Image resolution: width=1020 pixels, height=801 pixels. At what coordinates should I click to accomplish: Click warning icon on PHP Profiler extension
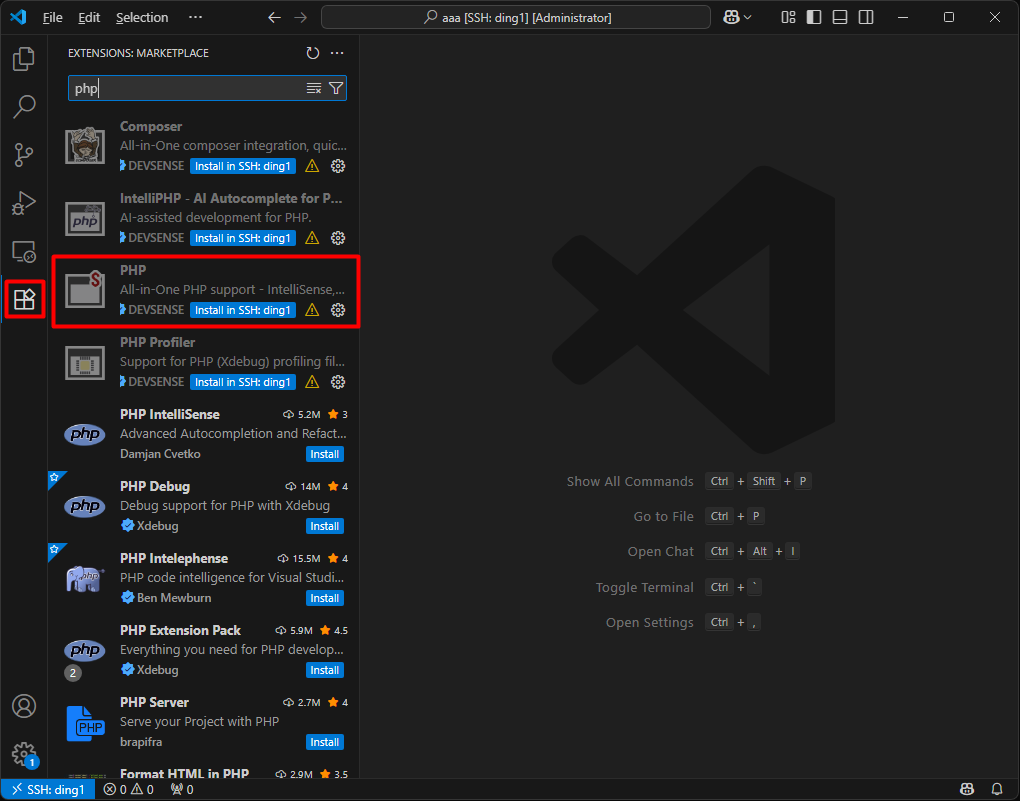tap(312, 382)
